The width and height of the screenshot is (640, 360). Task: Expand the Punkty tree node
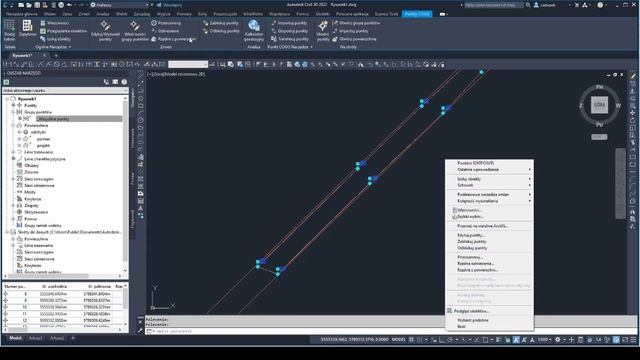(13, 105)
